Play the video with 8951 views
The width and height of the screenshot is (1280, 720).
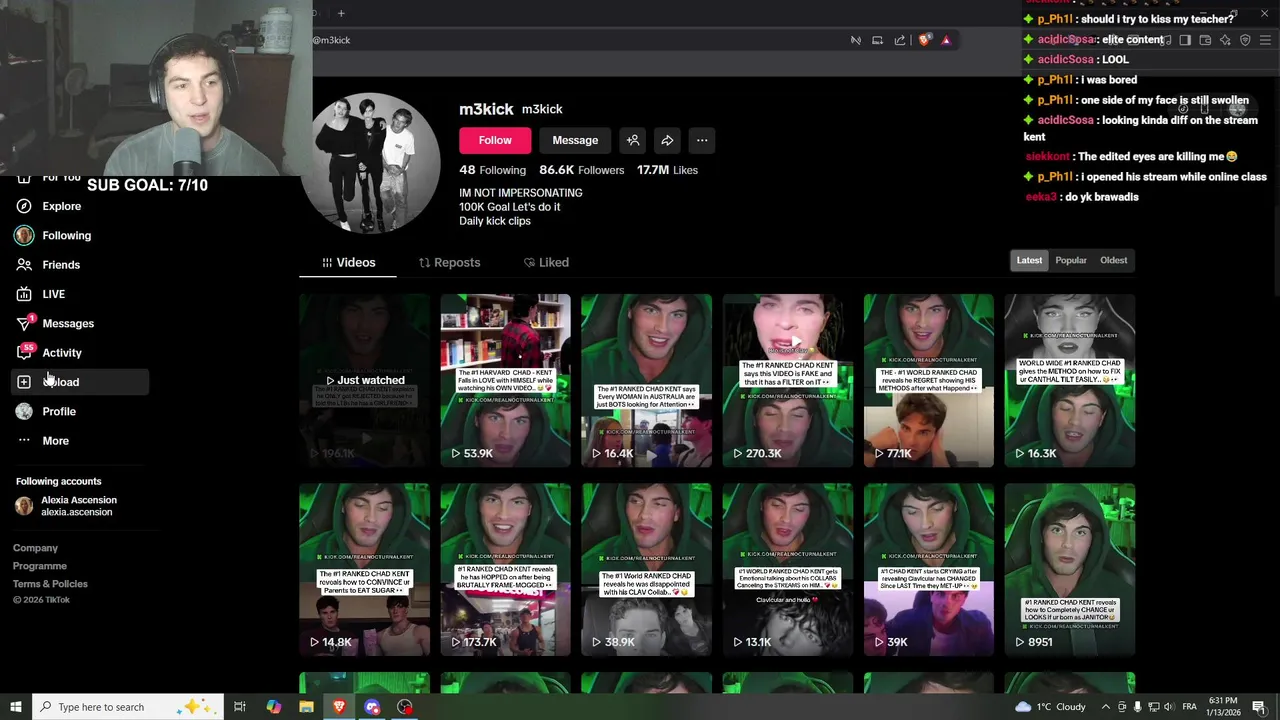tap(1069, 570)
